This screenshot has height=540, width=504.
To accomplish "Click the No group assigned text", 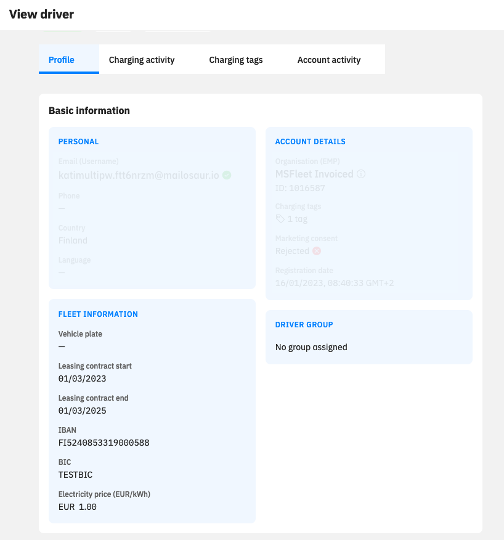I will click(311, 347).
